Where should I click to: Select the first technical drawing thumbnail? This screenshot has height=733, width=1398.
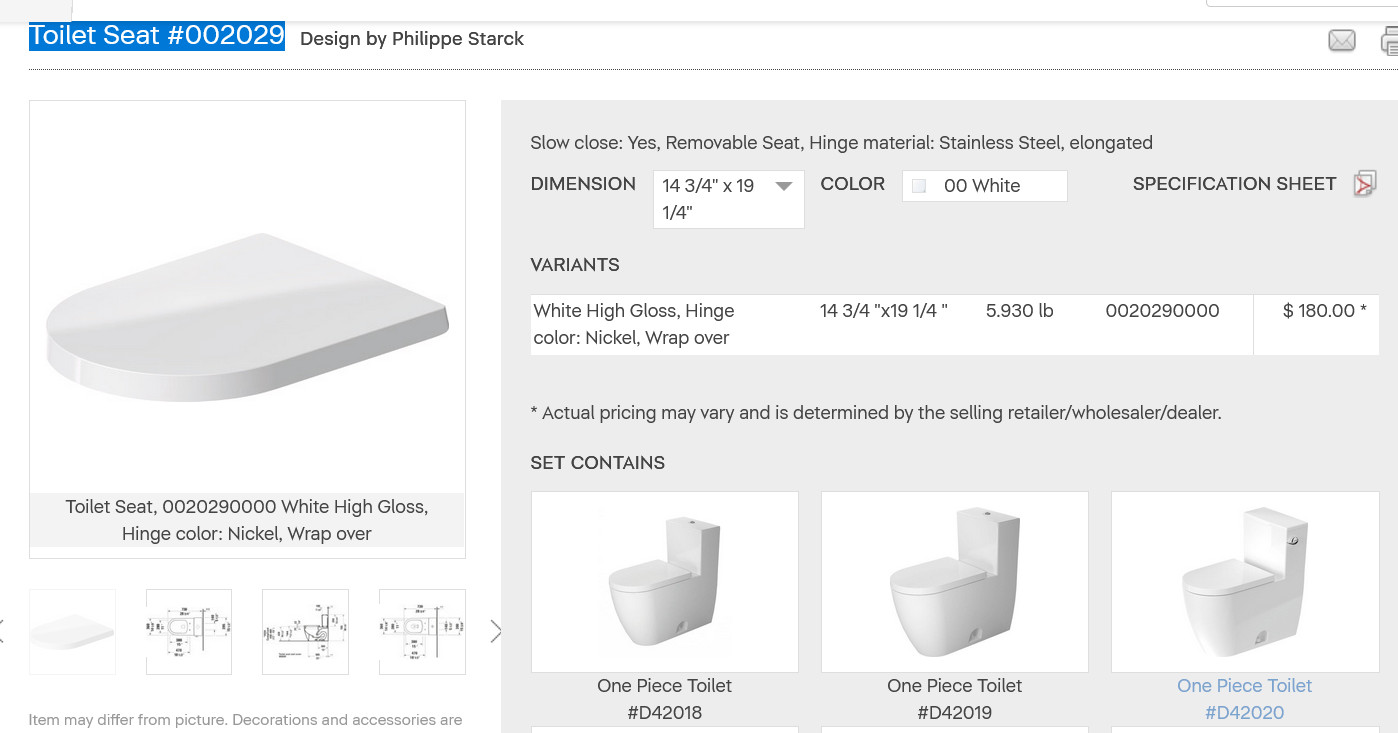pyautogui.click(x=189, y=631)
